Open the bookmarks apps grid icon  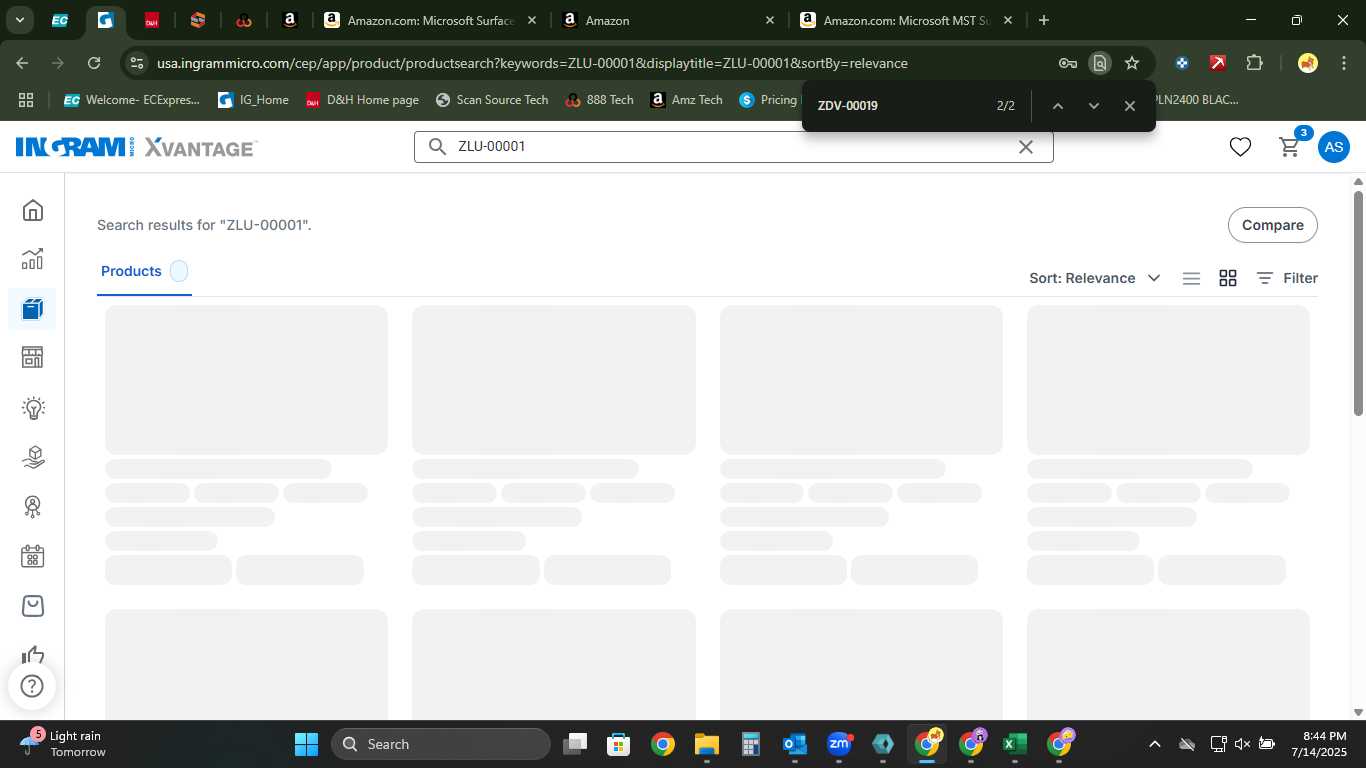coord(26,100)
